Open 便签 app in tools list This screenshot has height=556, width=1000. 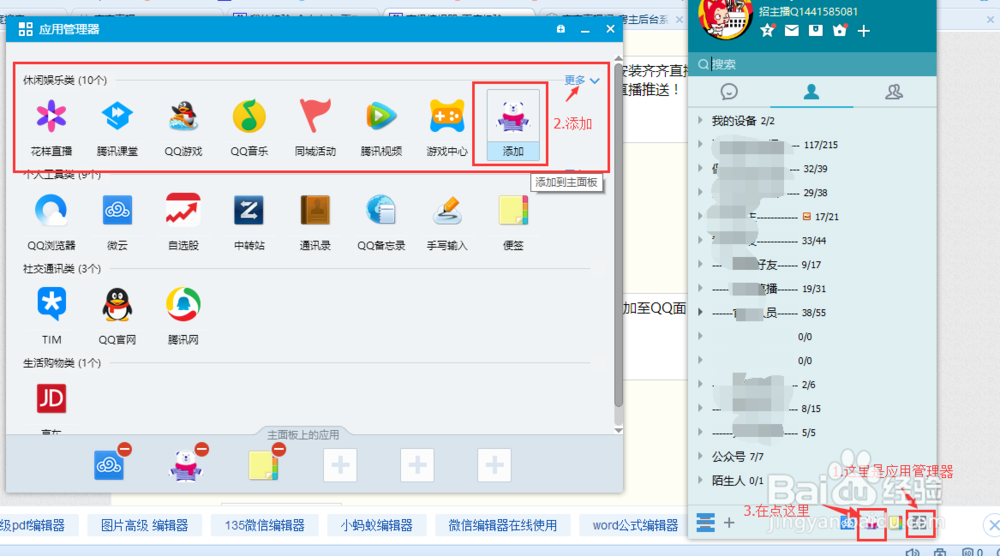coord(513,211)
